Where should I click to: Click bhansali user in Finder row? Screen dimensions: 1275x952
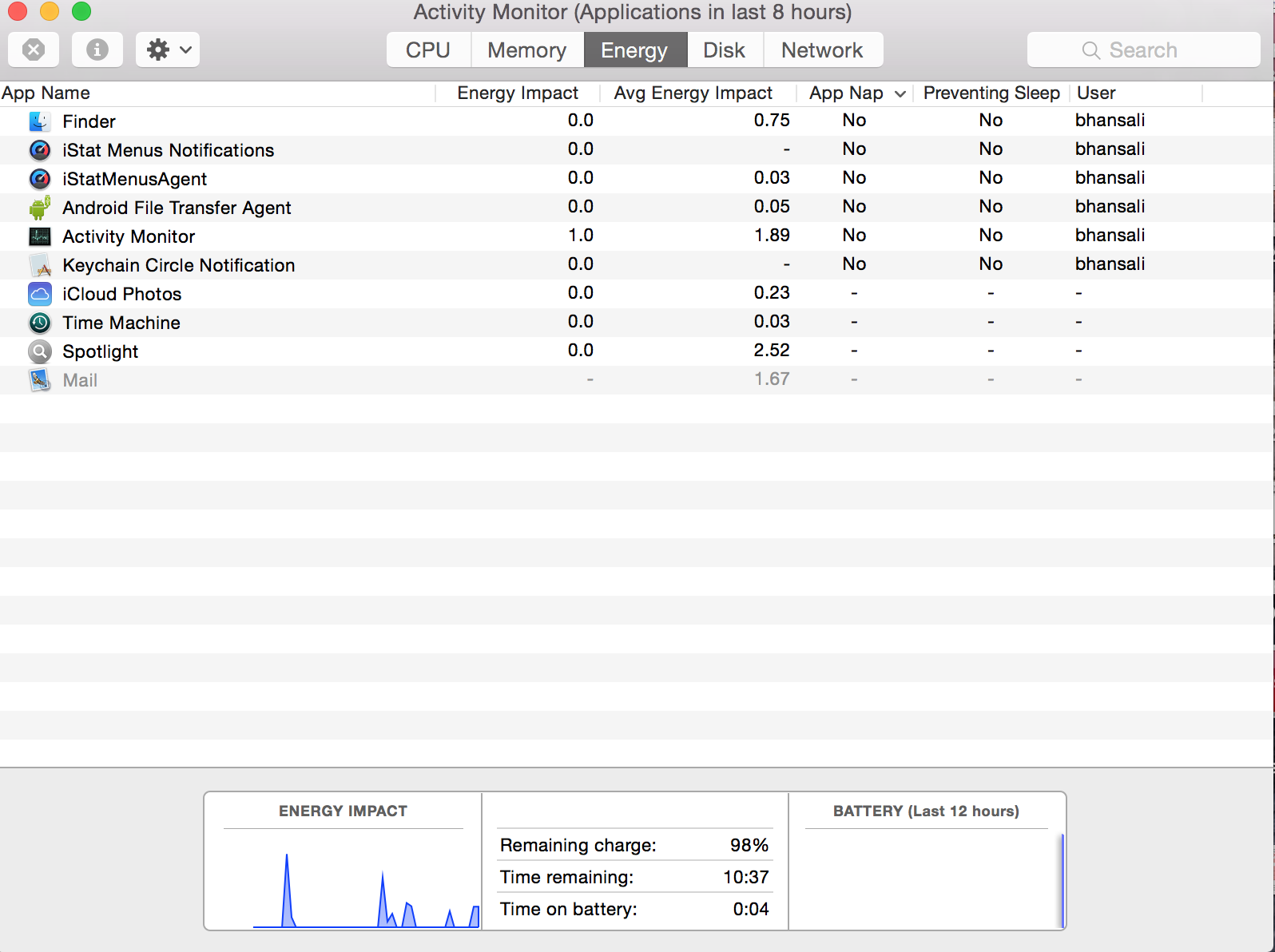point(1110,120)
